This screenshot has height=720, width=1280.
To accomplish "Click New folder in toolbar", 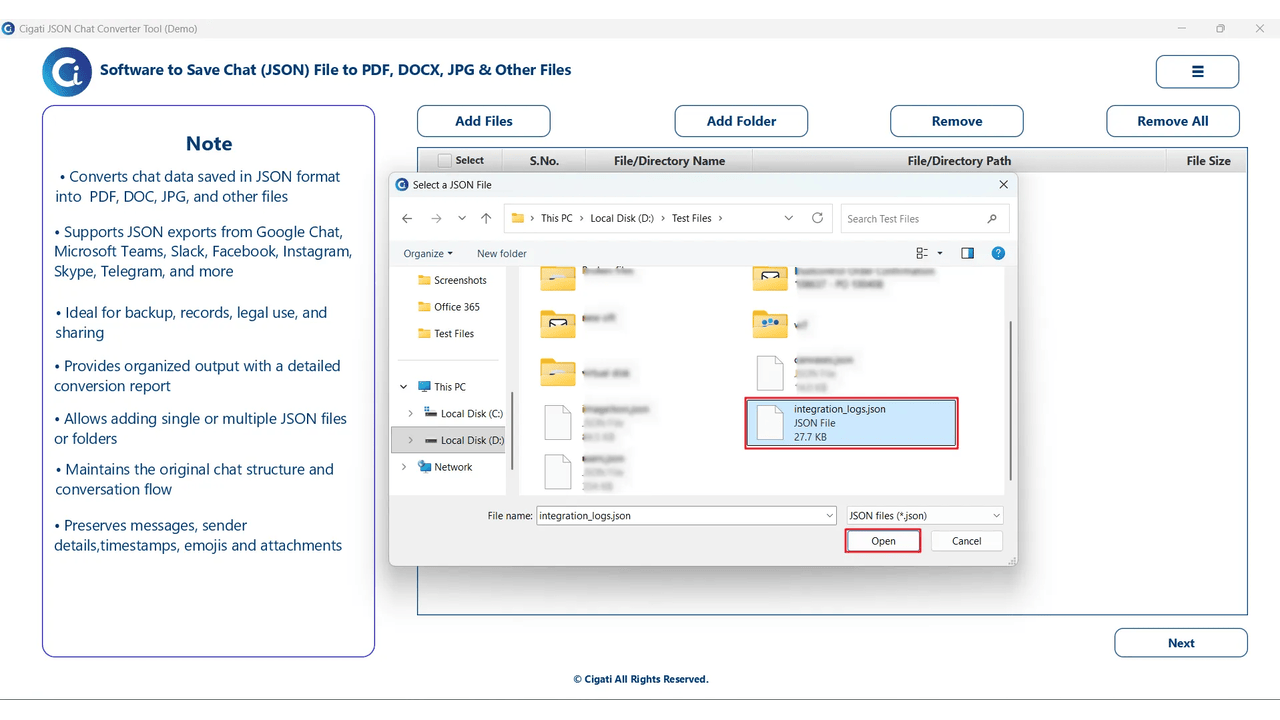I will (502, 254).
